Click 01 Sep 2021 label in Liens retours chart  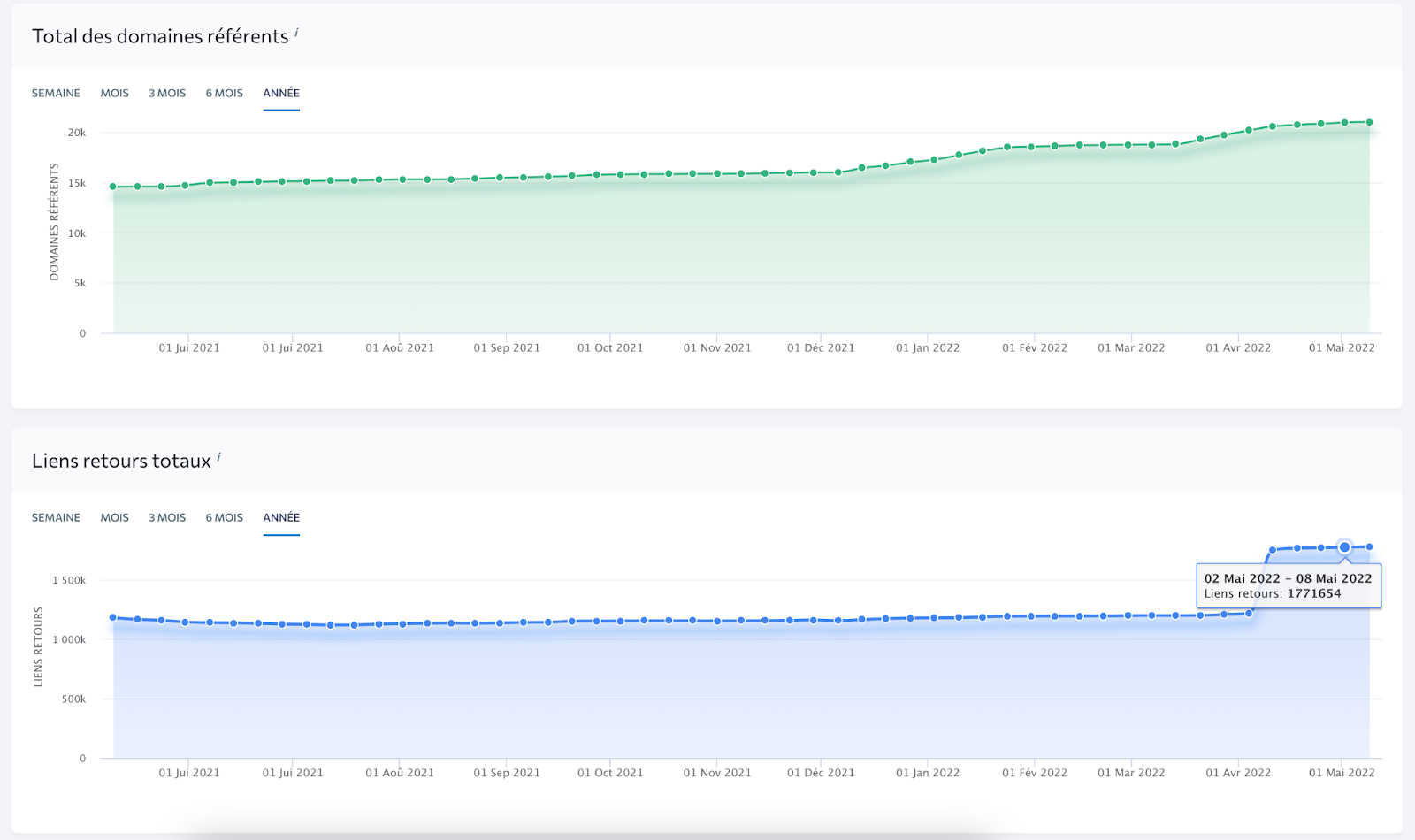pos(507,773)
